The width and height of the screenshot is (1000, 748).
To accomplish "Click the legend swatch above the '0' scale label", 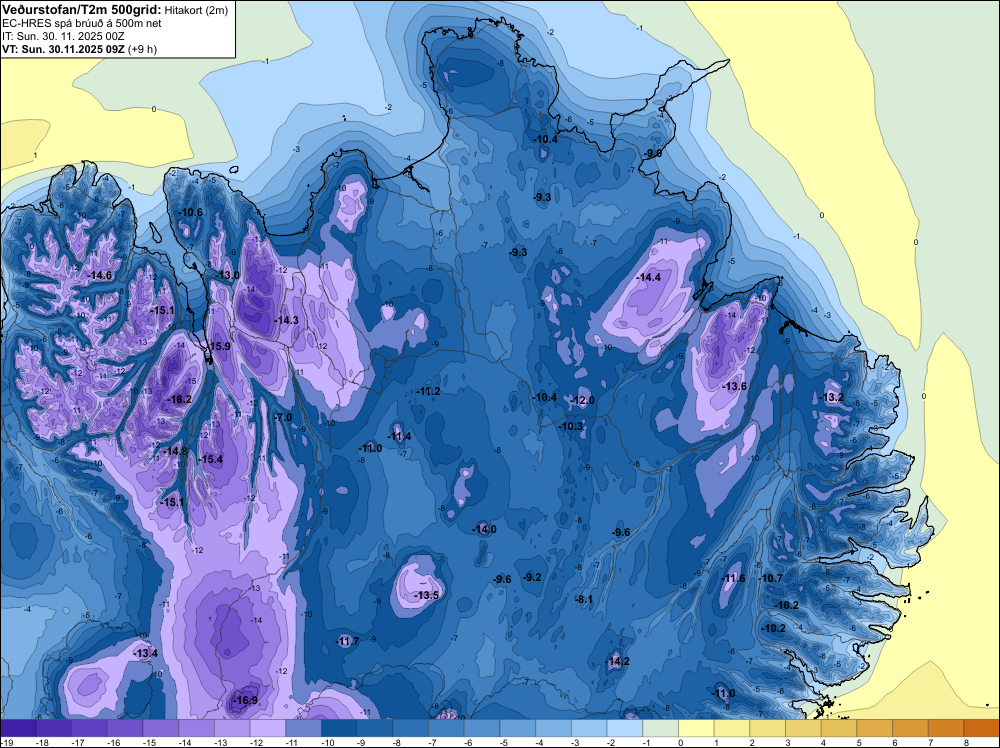I will click(696, 728).
